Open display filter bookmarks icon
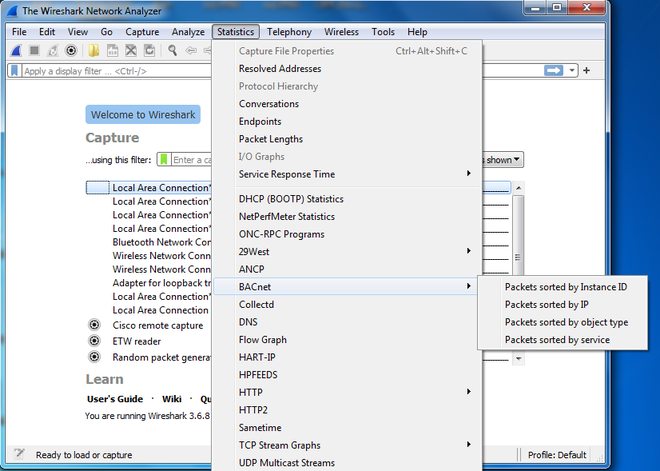Screen dimensions: 660x471 (15, 70)
